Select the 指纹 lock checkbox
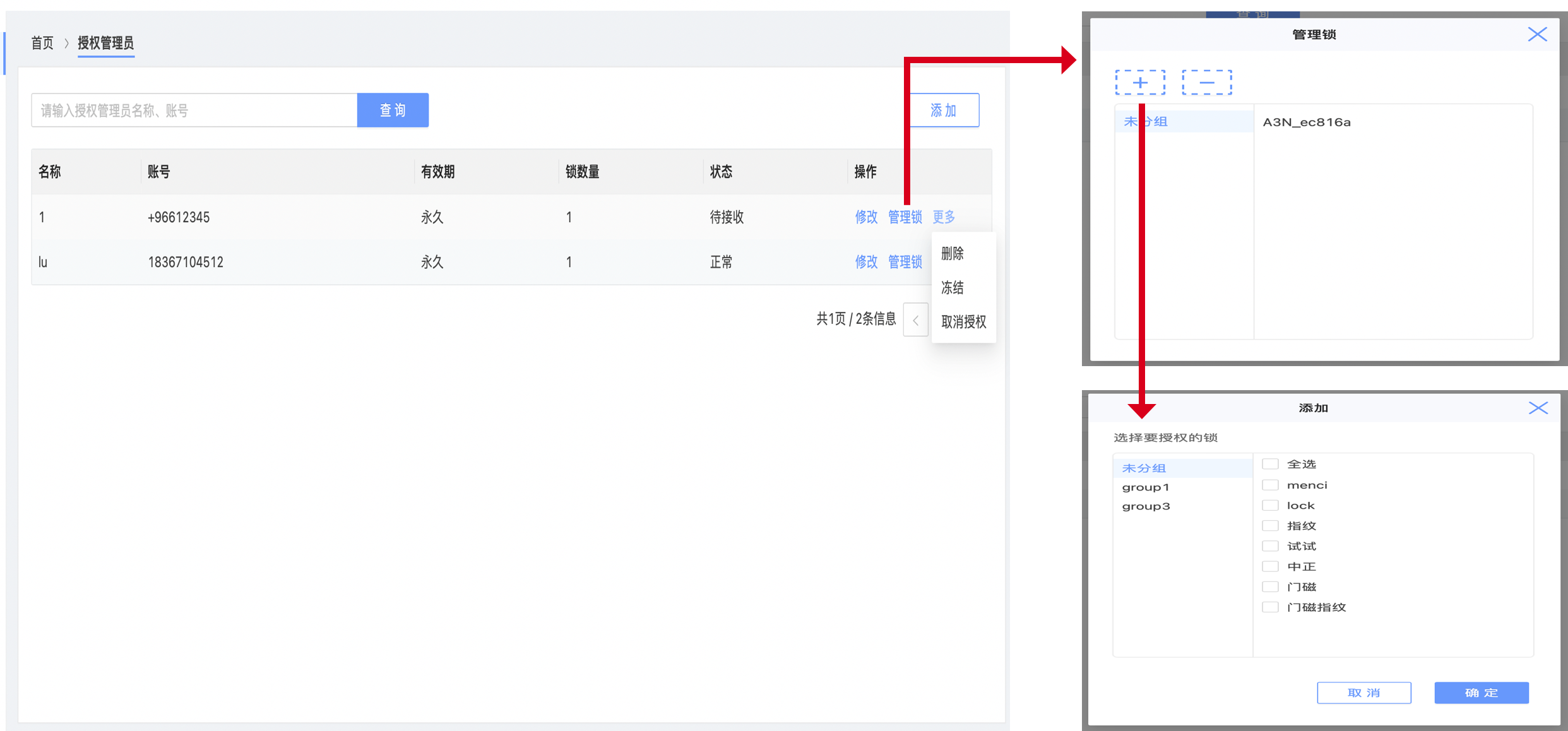Image resolution: width=1568 pixels, height=731 pixels. (1270, 526)
